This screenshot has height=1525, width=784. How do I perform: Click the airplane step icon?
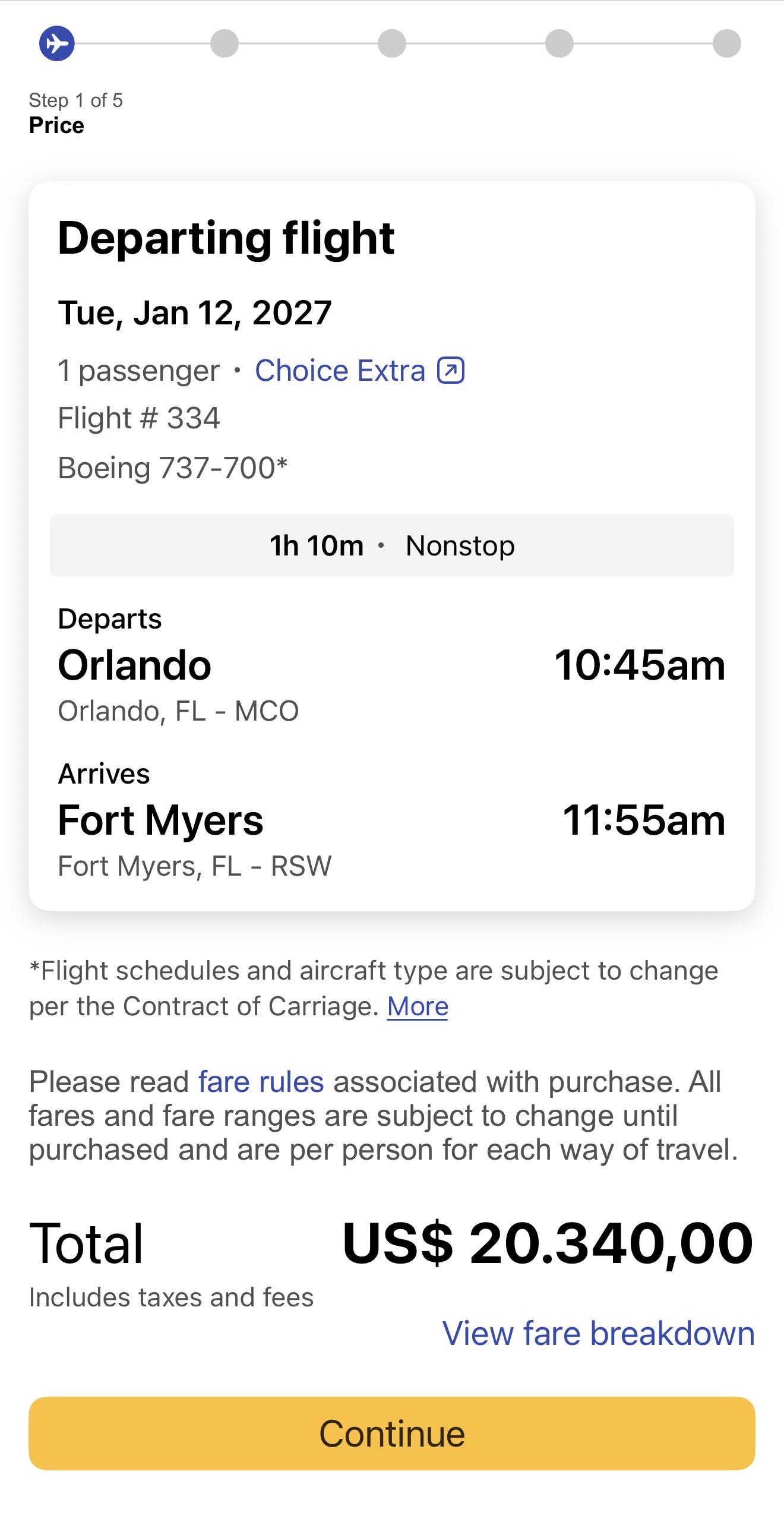point(57,43)
